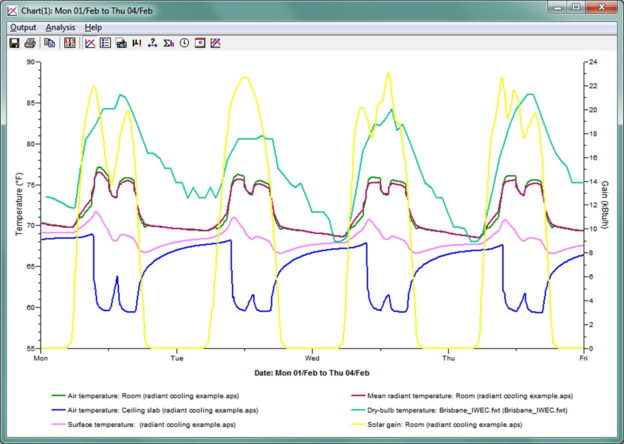
Task: Click the Print icon in toolbar
Action: point(30,44)
